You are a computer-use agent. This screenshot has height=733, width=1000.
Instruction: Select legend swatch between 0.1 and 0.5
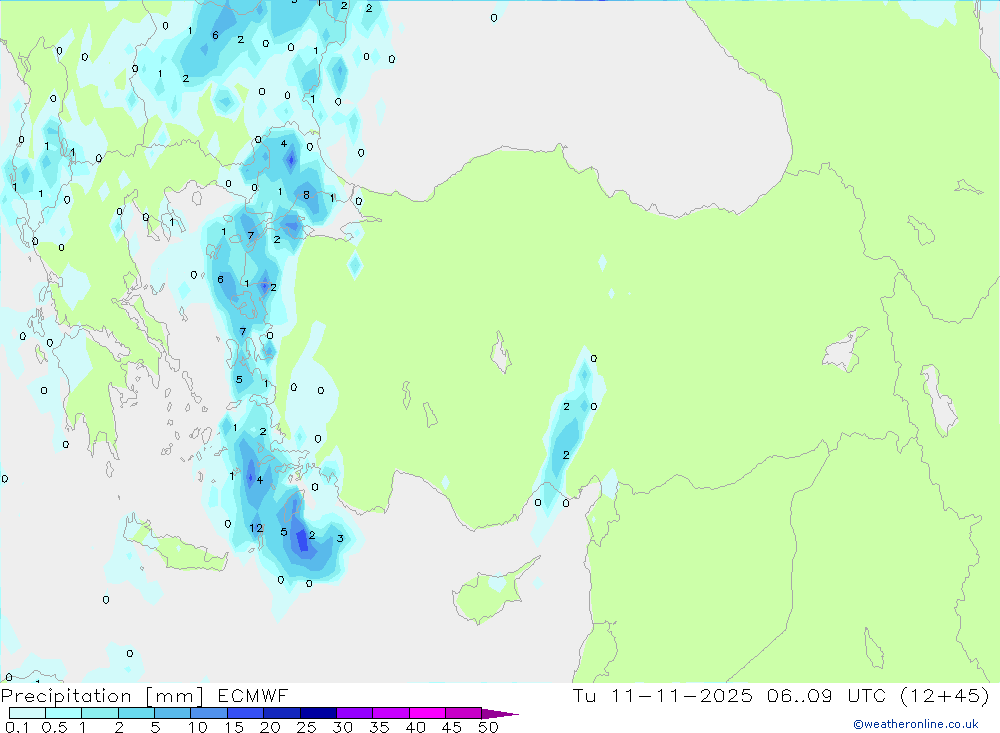pyautogui.click(x=27, y=713)
